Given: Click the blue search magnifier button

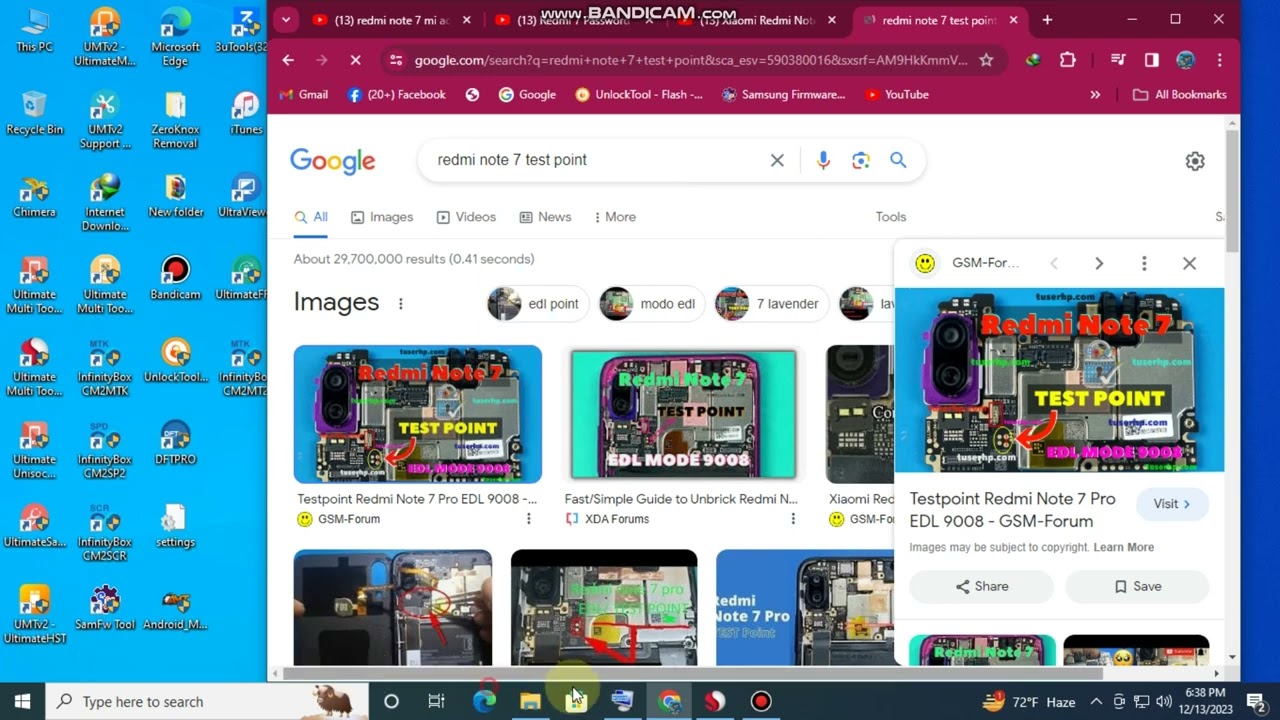Looking at the screenshot, I should 898,160.
